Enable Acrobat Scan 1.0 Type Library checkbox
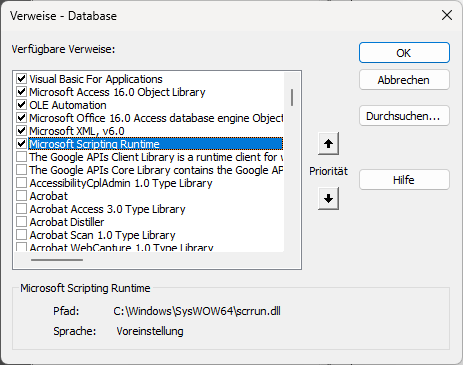 [22, 235]
